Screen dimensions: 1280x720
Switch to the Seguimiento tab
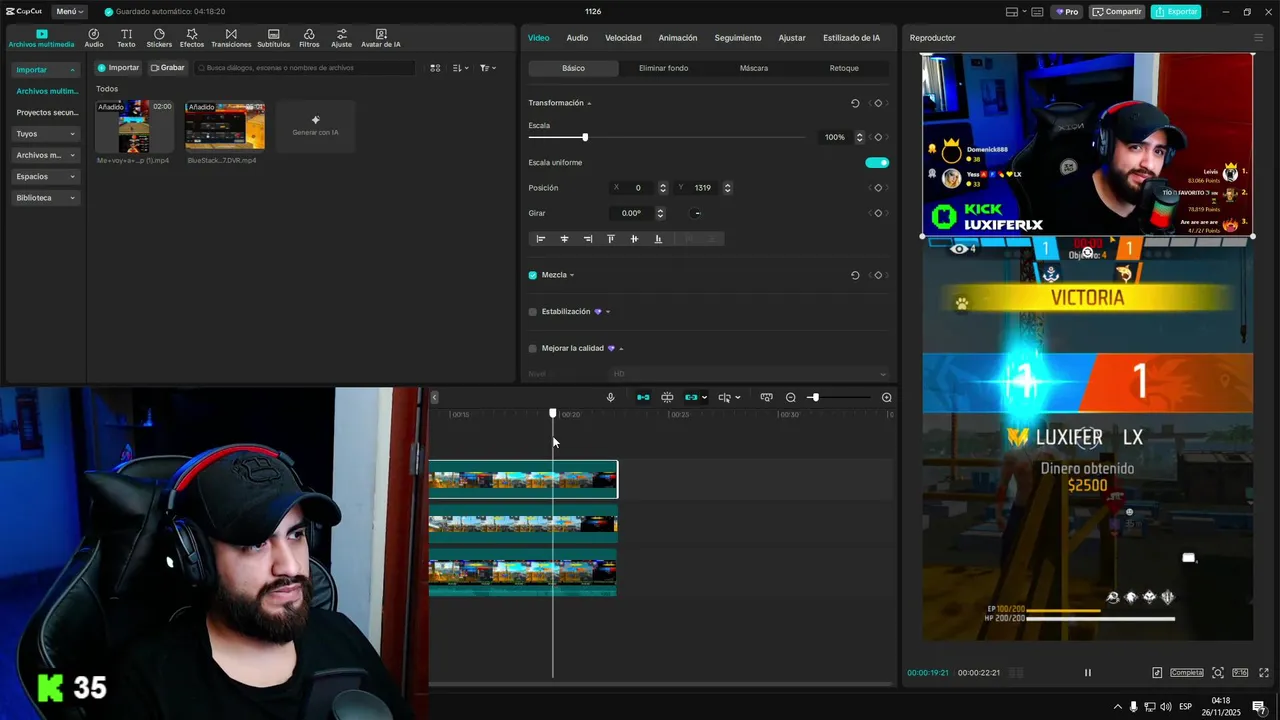[738, 38]
